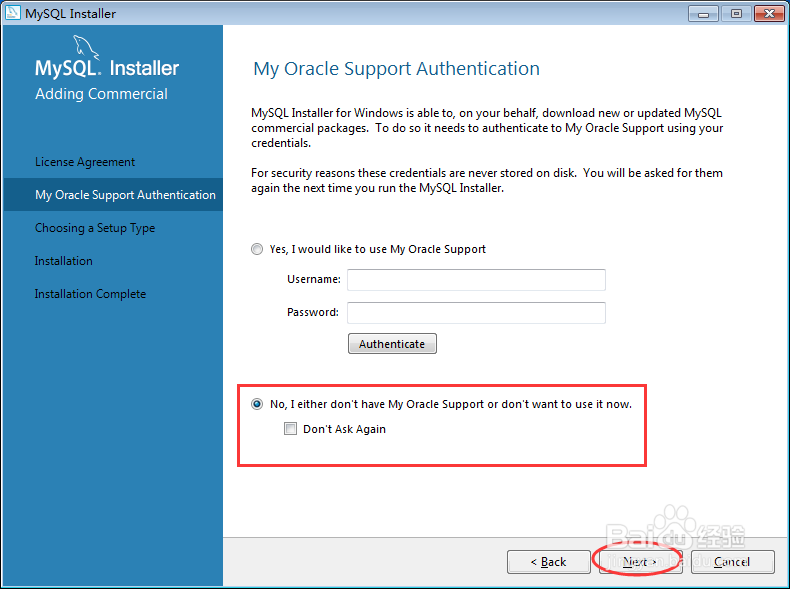Click the Username input field

476,280
